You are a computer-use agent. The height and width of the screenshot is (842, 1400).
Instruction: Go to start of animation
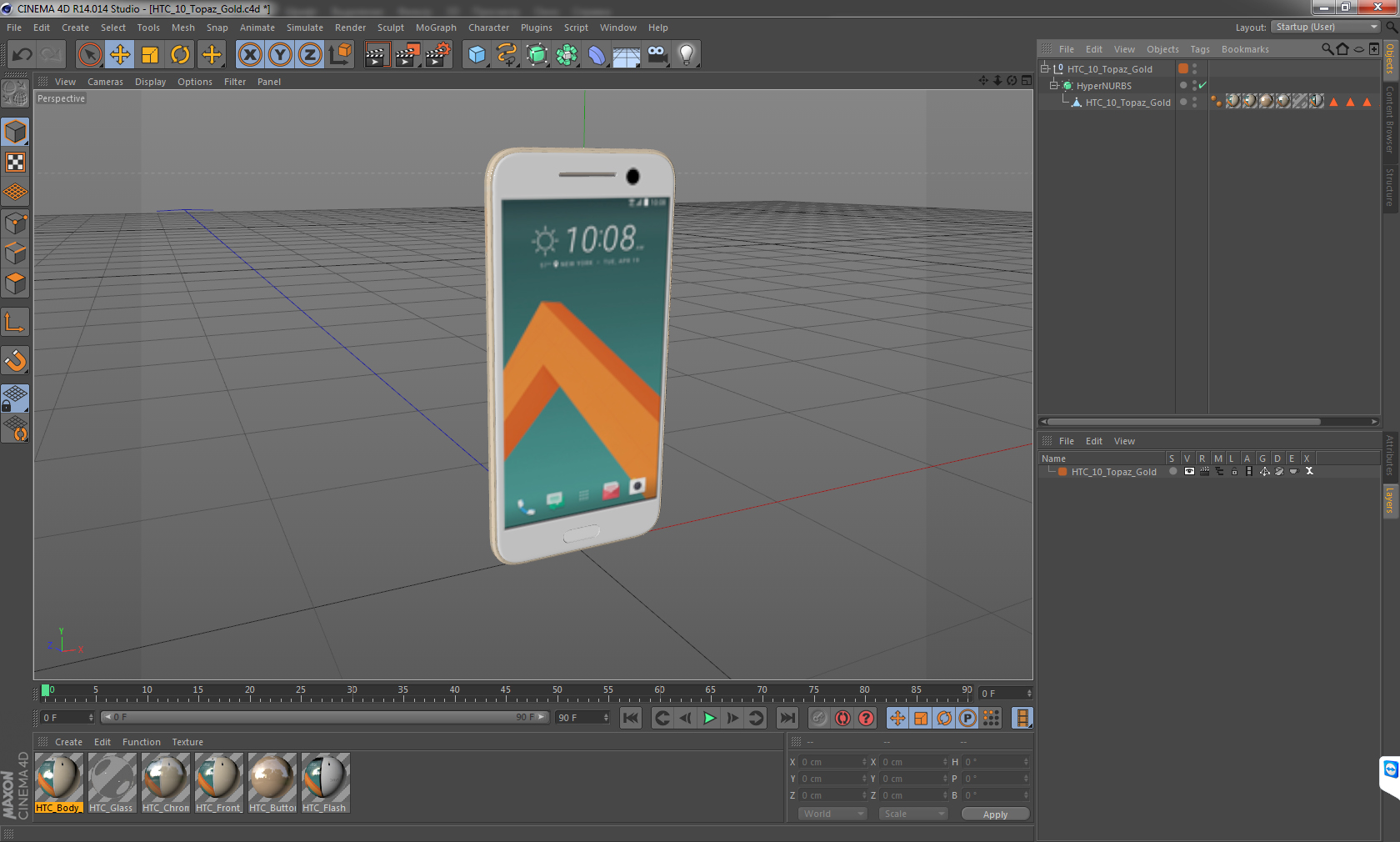click(631, 718)
